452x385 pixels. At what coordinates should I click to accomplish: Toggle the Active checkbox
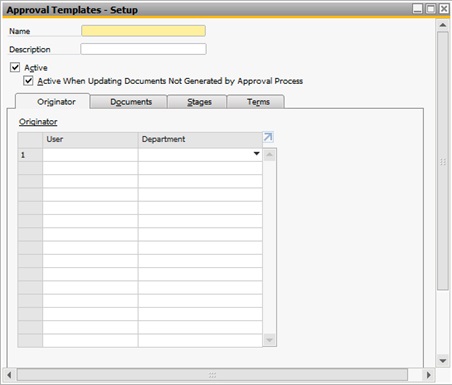click(x=15, y=67)
